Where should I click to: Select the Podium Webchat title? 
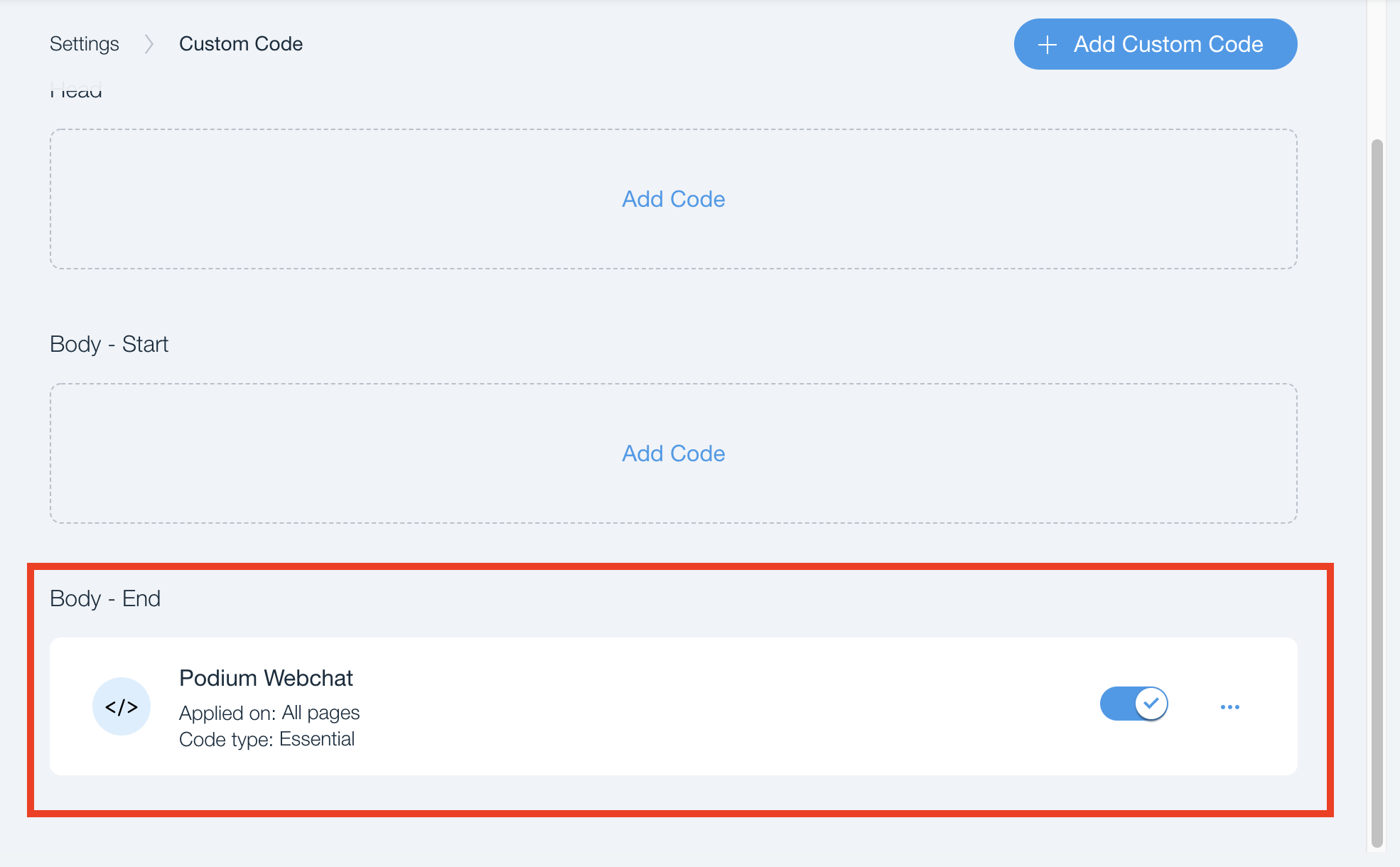tap(266, 678)
